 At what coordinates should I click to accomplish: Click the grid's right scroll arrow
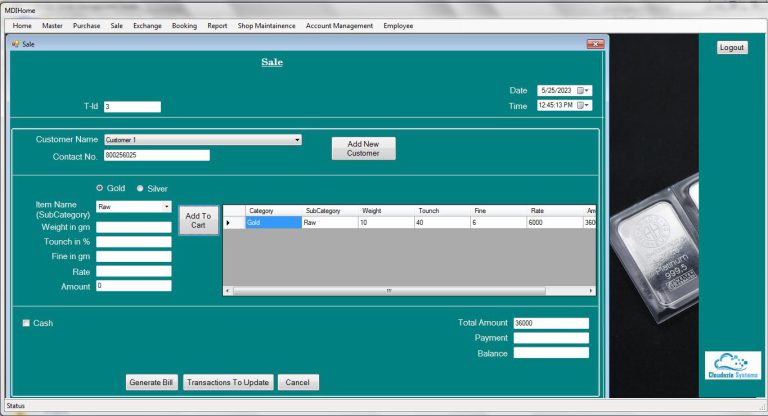pos(592,291)
